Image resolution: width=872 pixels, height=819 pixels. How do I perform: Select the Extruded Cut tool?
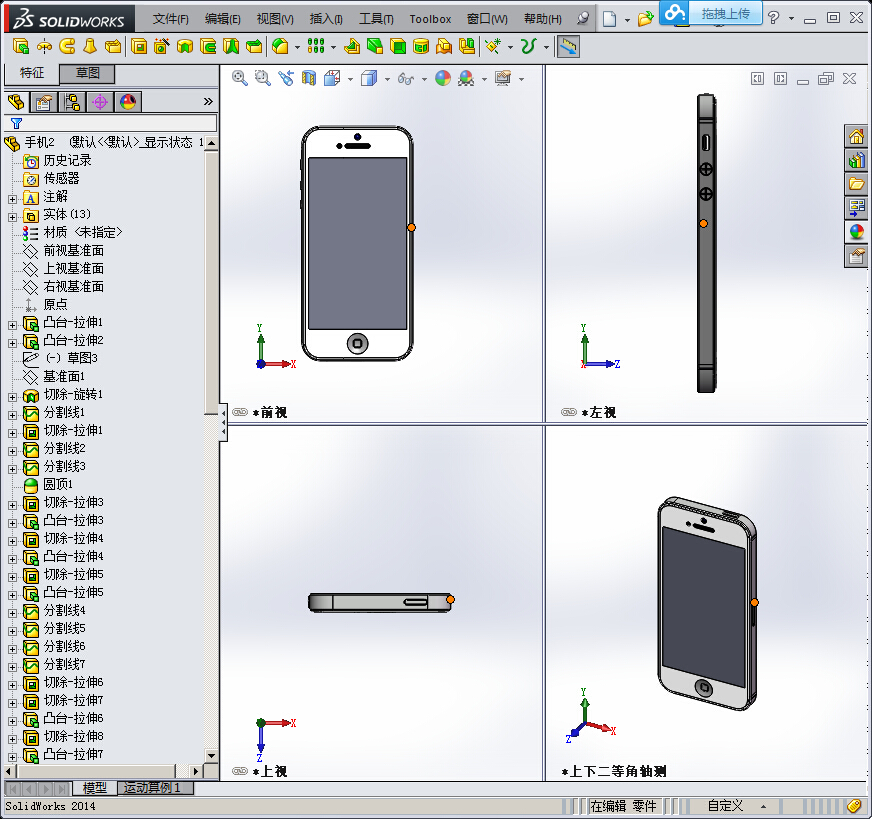pyautogui.click(x=139, y=47)
